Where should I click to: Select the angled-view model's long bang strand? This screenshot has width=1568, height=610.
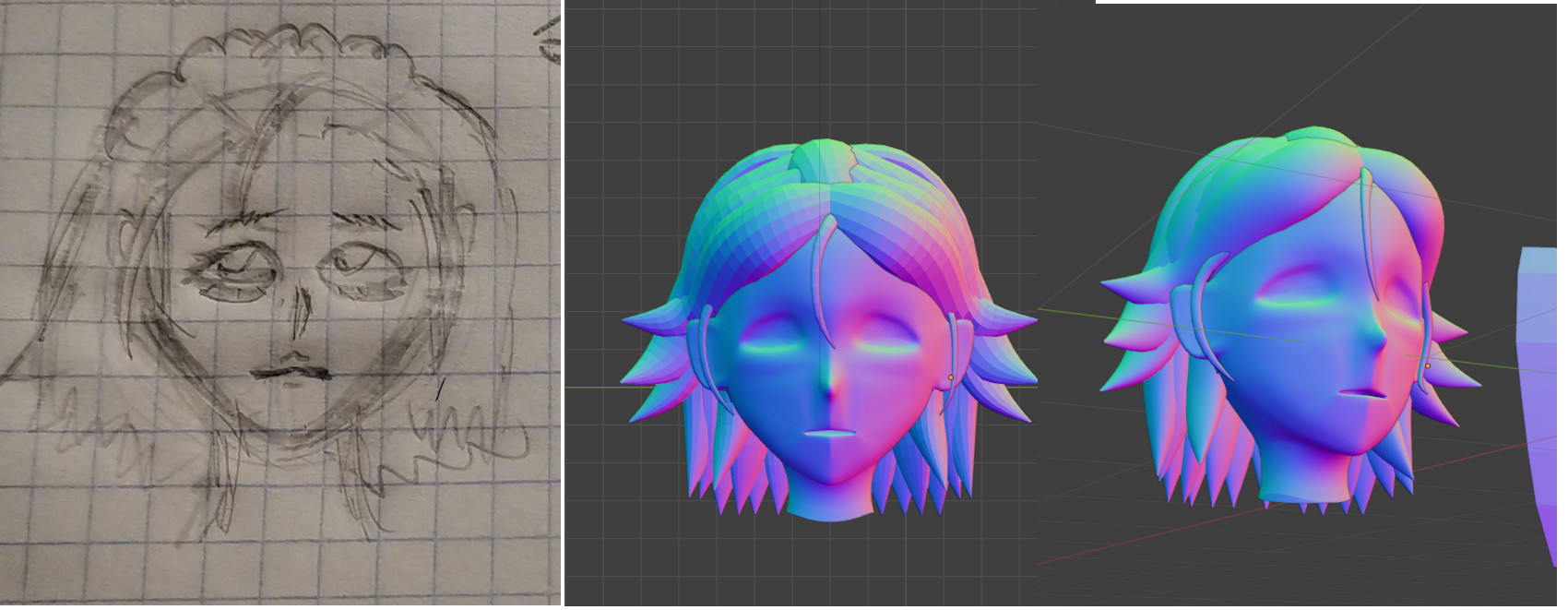(1368, 231)
